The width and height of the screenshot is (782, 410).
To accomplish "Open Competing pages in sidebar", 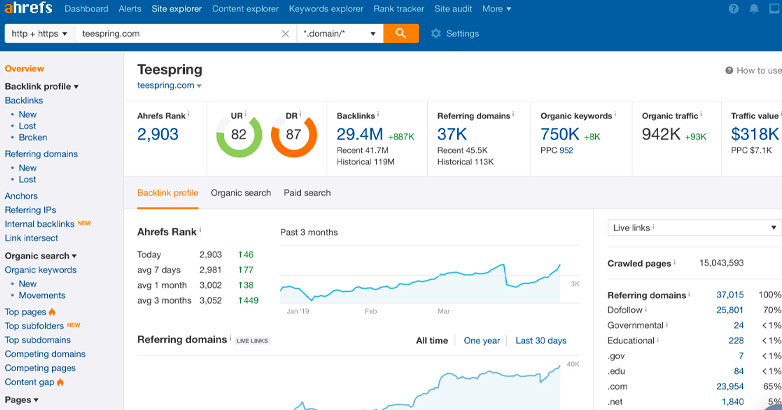I will 40,368.
